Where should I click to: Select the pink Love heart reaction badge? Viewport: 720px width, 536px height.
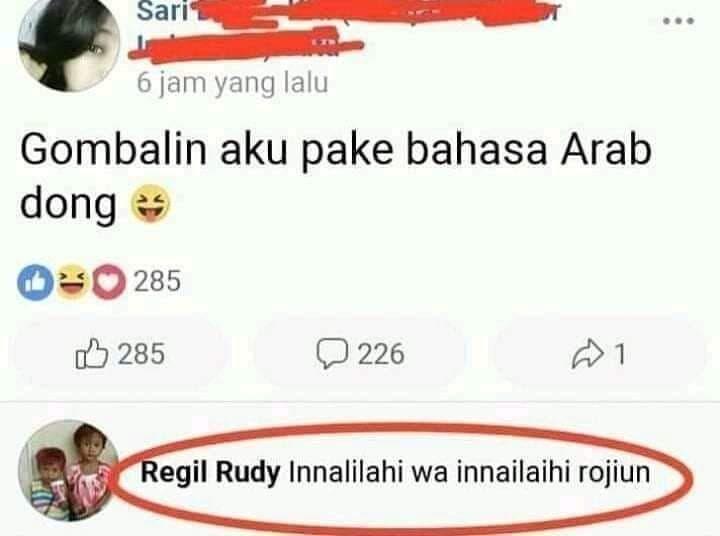(109, 282)
